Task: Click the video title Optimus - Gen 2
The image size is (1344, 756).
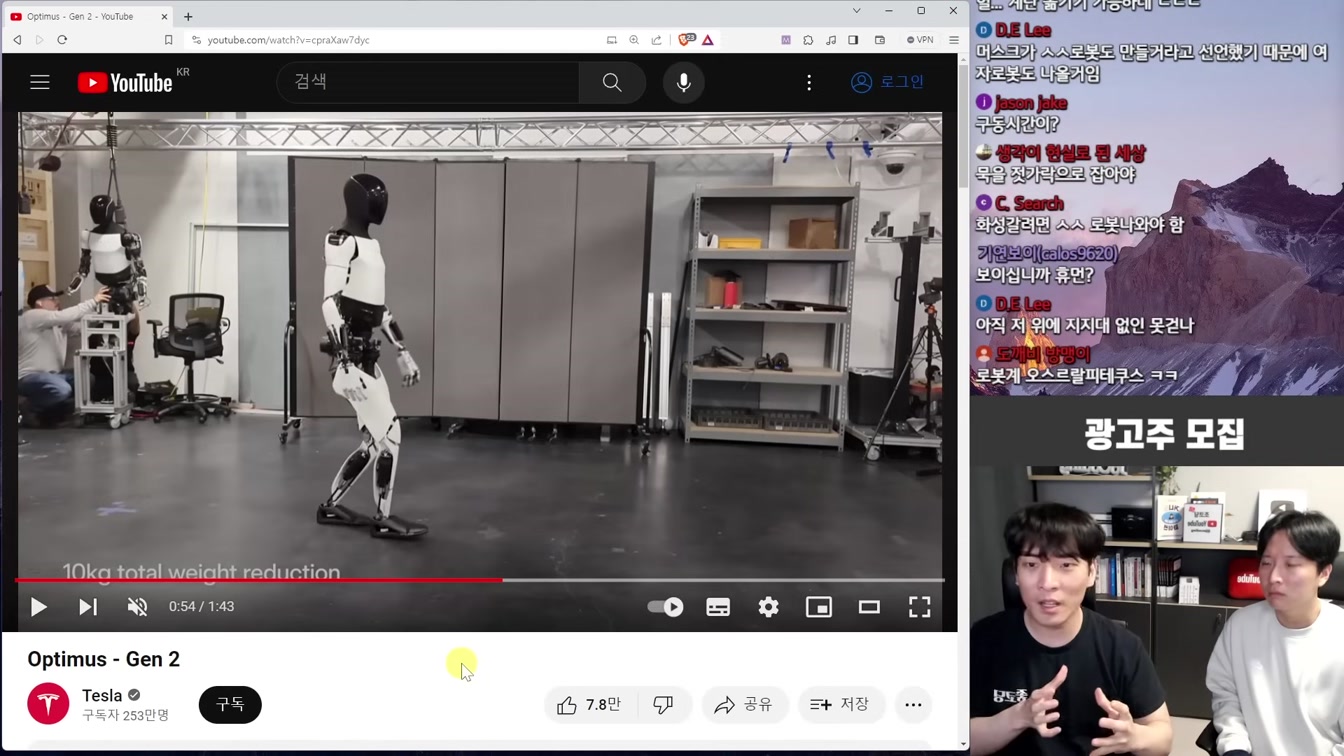Action: tap(104, 659)
